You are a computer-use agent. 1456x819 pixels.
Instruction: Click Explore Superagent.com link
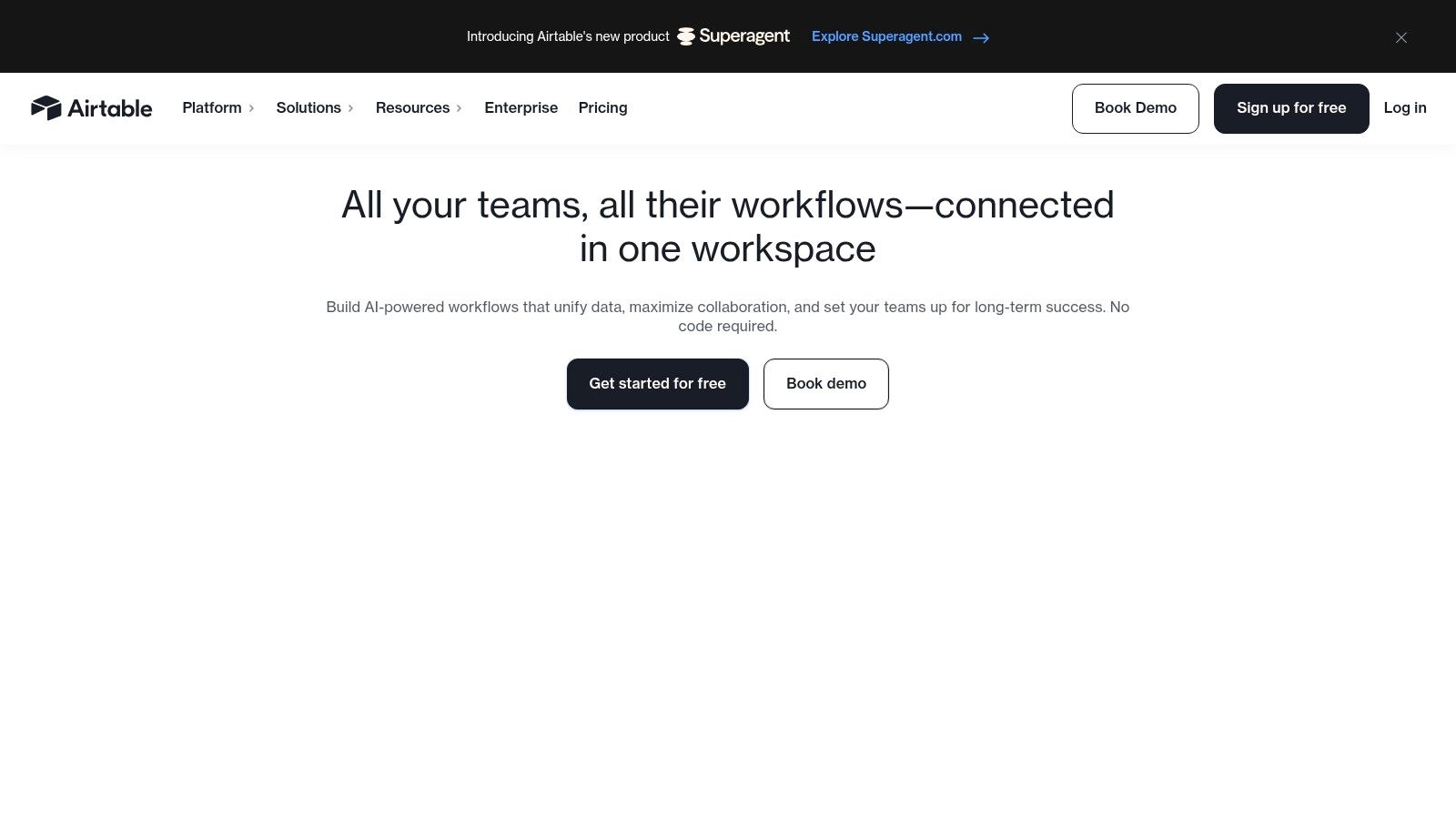[886, 36]
